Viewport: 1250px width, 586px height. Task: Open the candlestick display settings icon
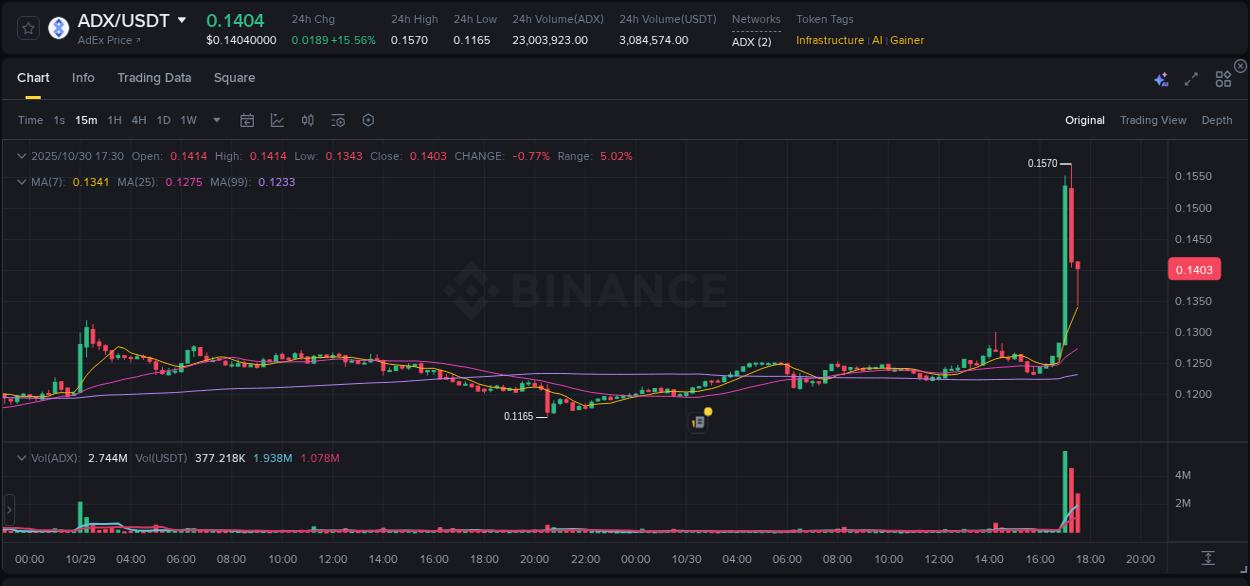[307, 120]
